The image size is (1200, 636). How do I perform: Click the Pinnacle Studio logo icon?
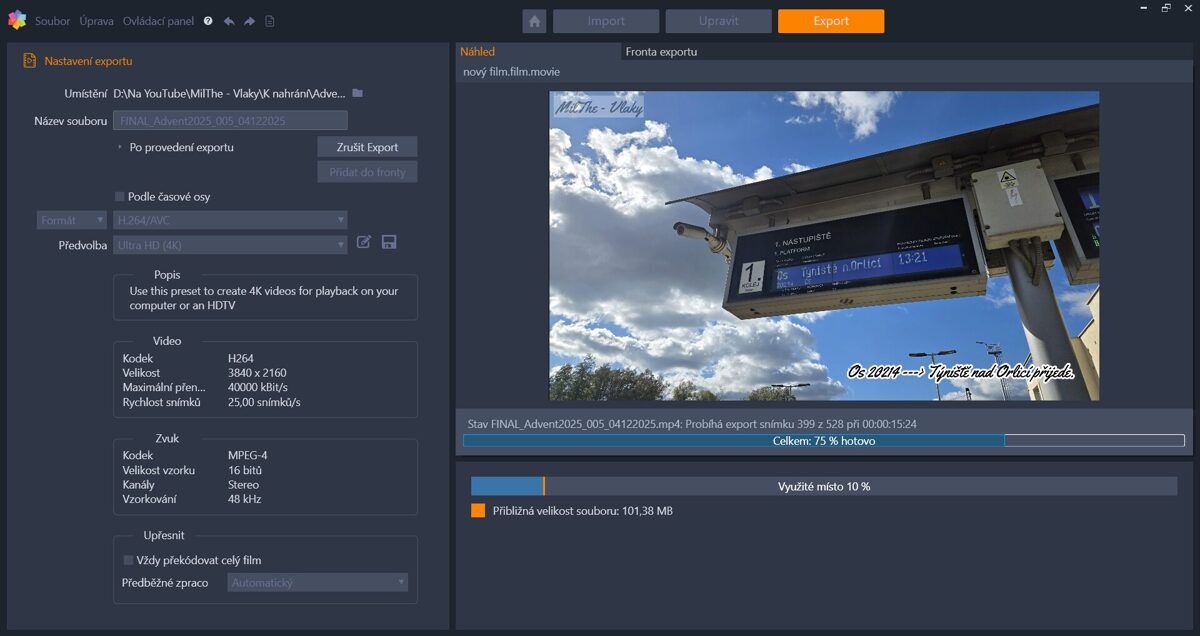(16, 20)
